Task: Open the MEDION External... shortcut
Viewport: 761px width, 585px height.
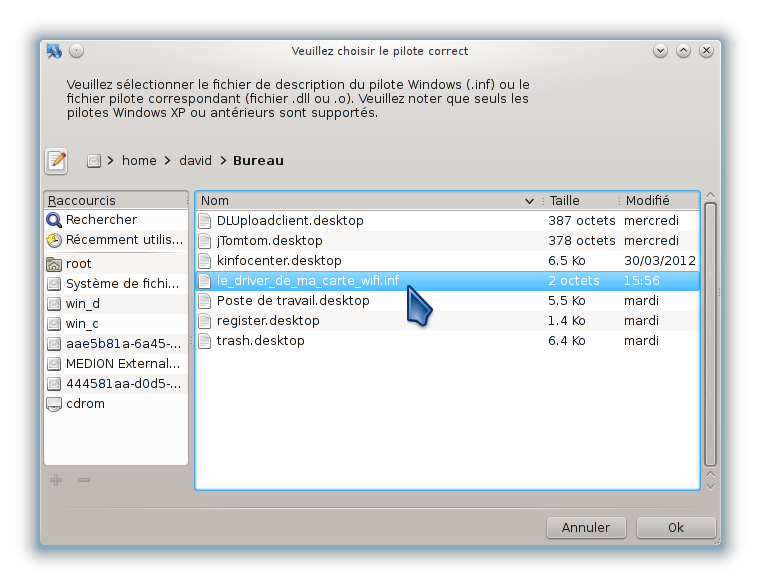Action: [x=116, y=364]
